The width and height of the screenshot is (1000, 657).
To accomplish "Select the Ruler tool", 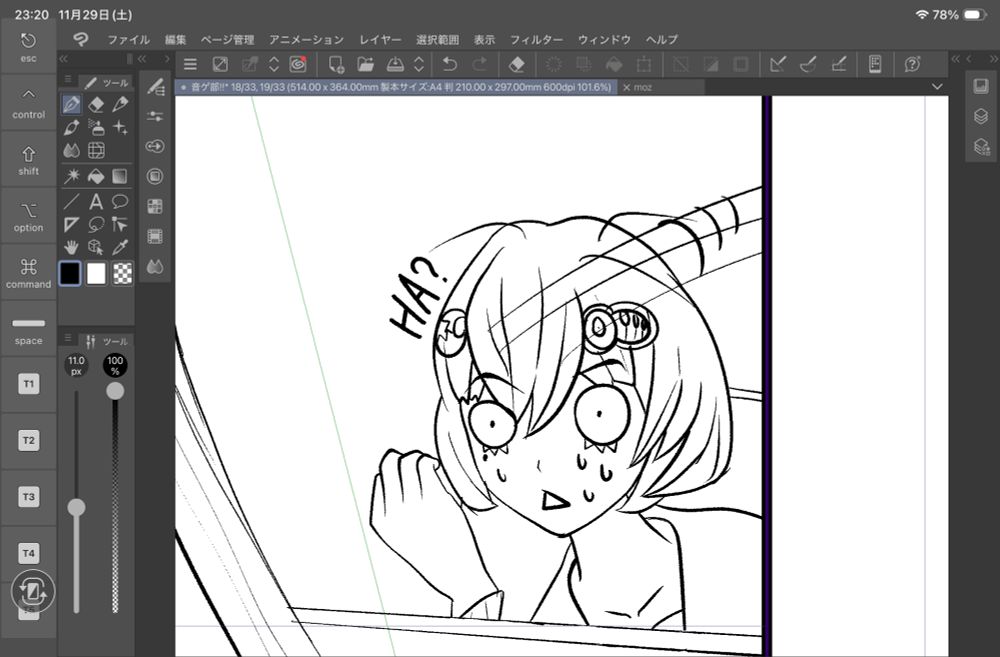I will 71,225.
